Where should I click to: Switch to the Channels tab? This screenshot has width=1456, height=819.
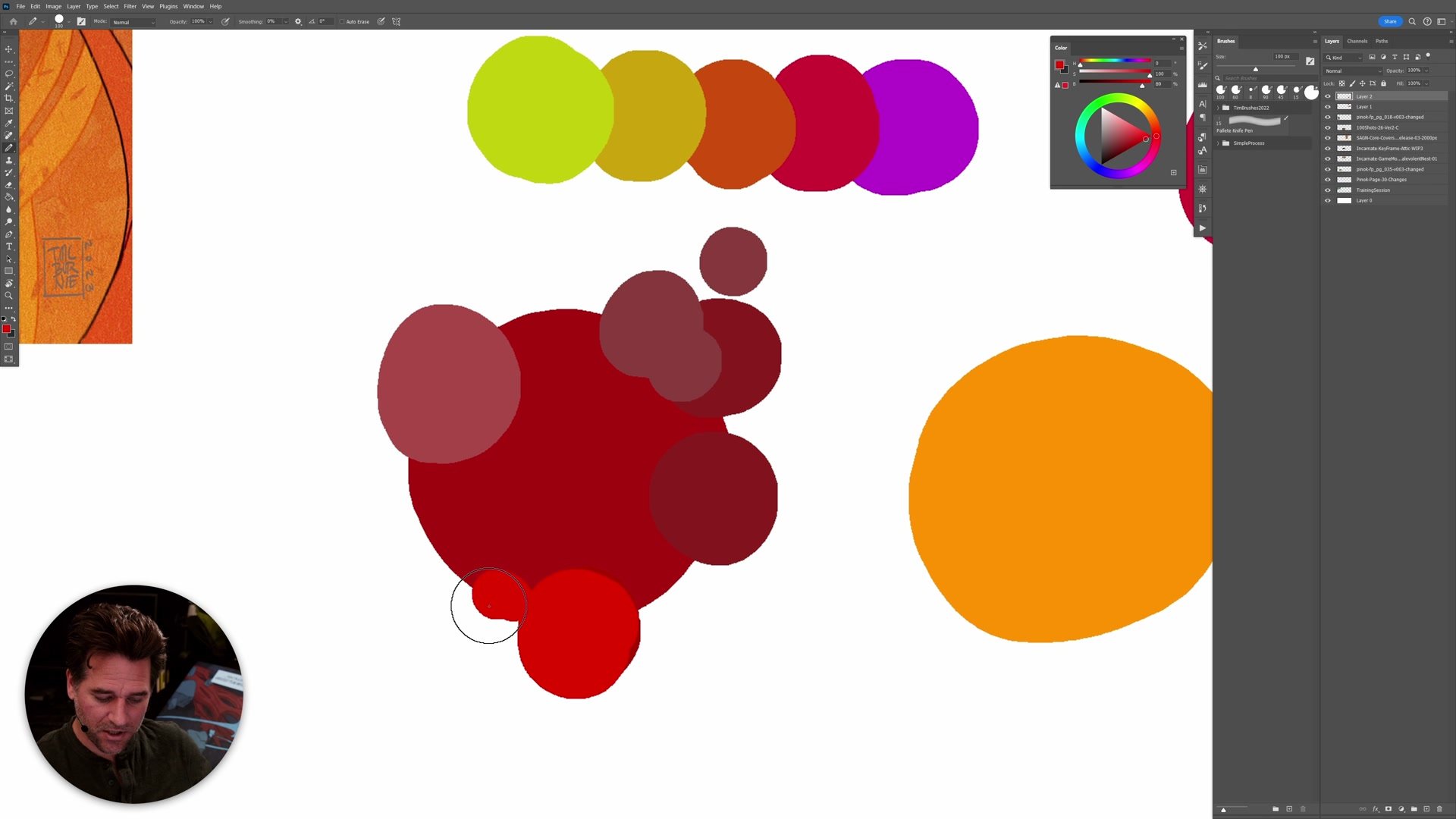(1357, 41)
